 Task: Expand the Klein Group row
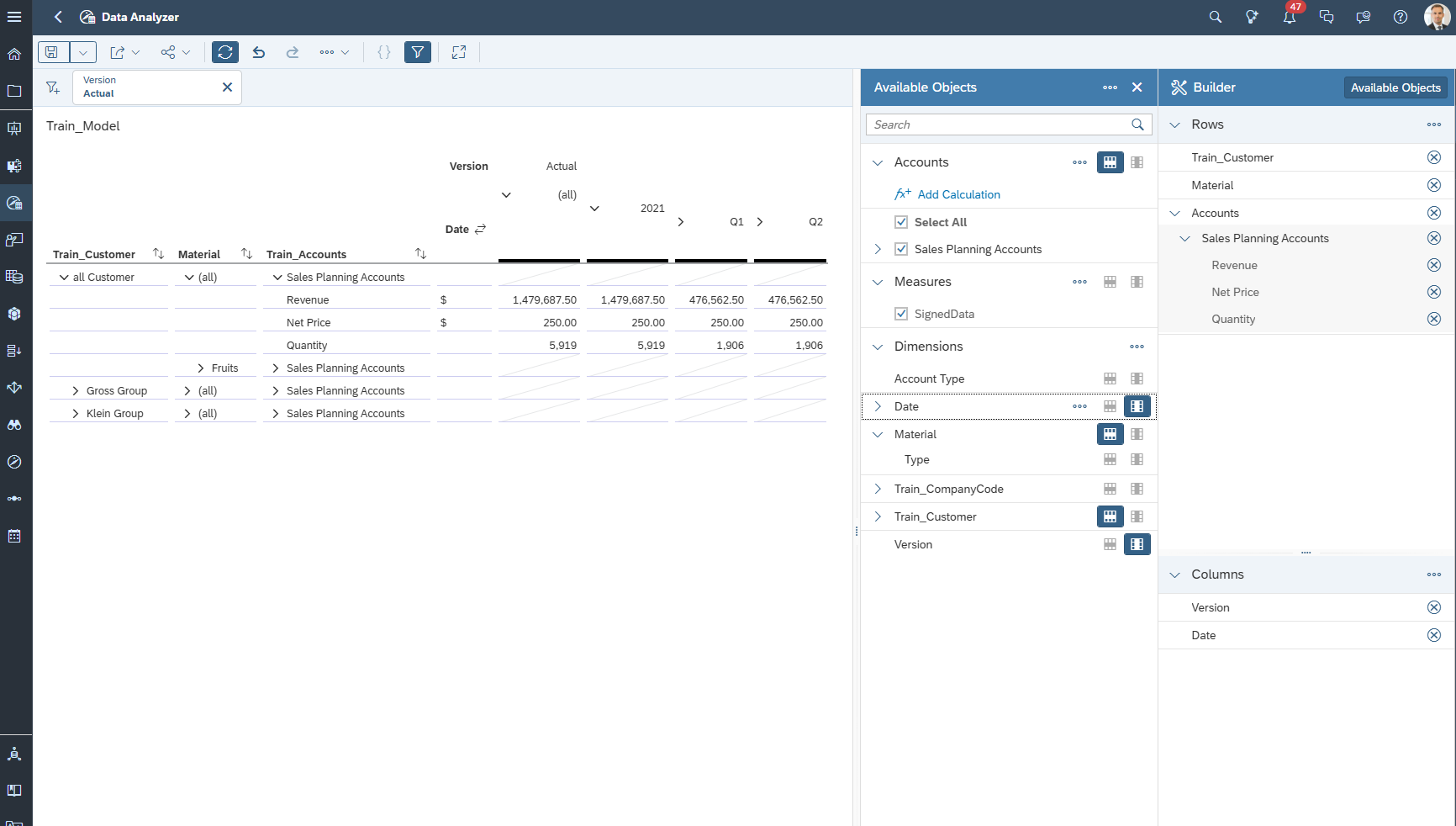(76, 413)
